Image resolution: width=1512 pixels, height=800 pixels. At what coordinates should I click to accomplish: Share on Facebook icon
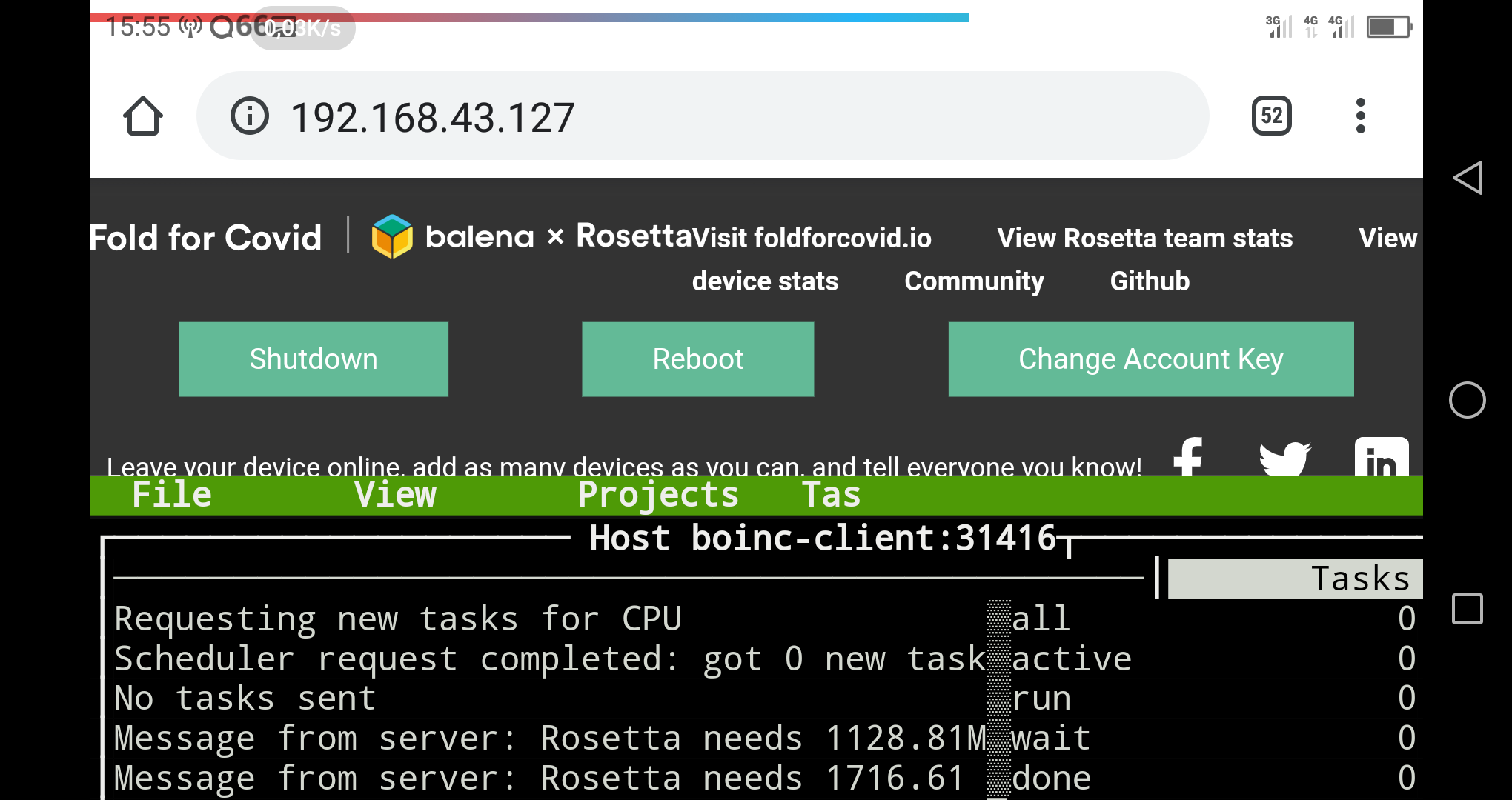1188,456
